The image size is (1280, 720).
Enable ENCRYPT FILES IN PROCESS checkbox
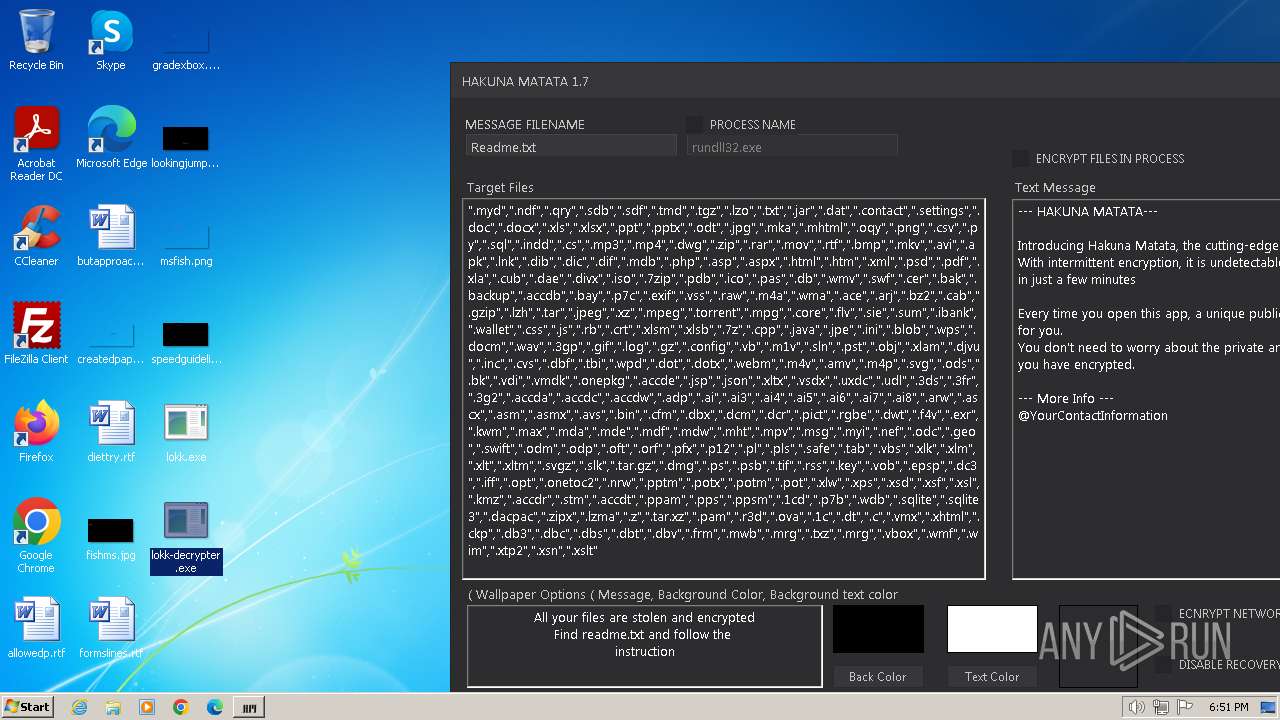pyautogui.click(x=1020, y=158)
